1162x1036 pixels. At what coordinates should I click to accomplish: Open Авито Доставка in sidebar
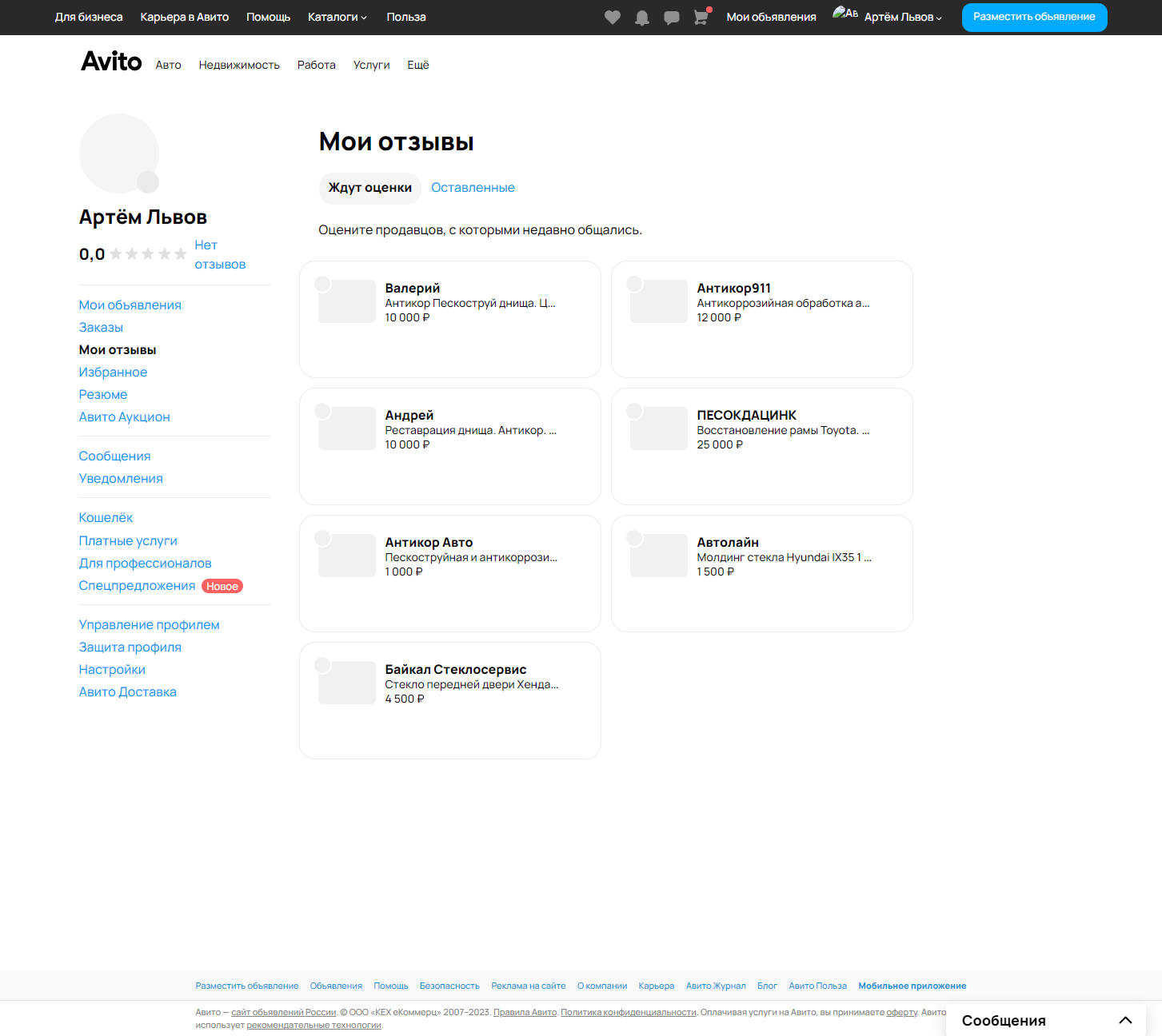pyautogui.click(x=127, y=692)
